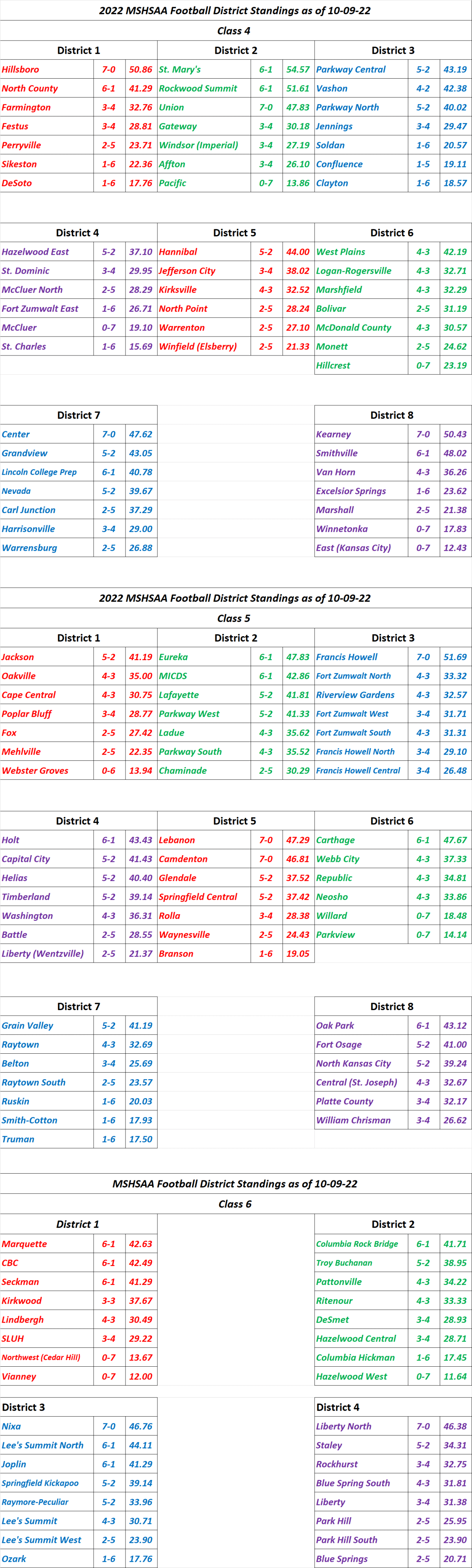Click the Jefferson City cell
The height and width of the screenshot is (1568, 472).
[x=204, y=271]
